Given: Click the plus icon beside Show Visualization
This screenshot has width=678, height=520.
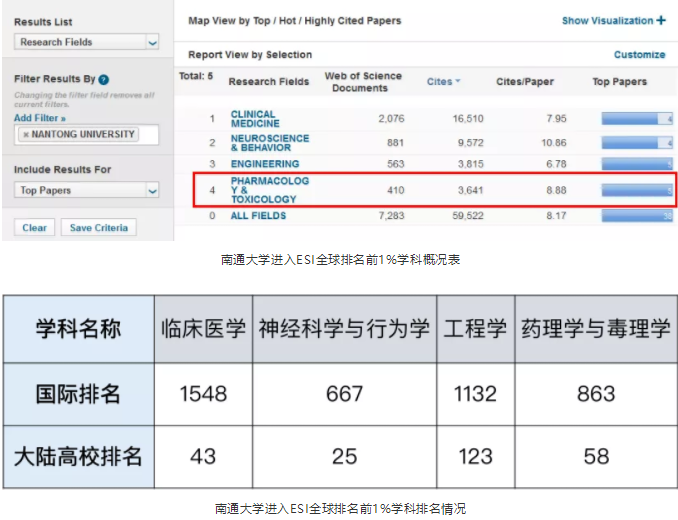Looking at the screenshot, I should (x=661, y=20).
